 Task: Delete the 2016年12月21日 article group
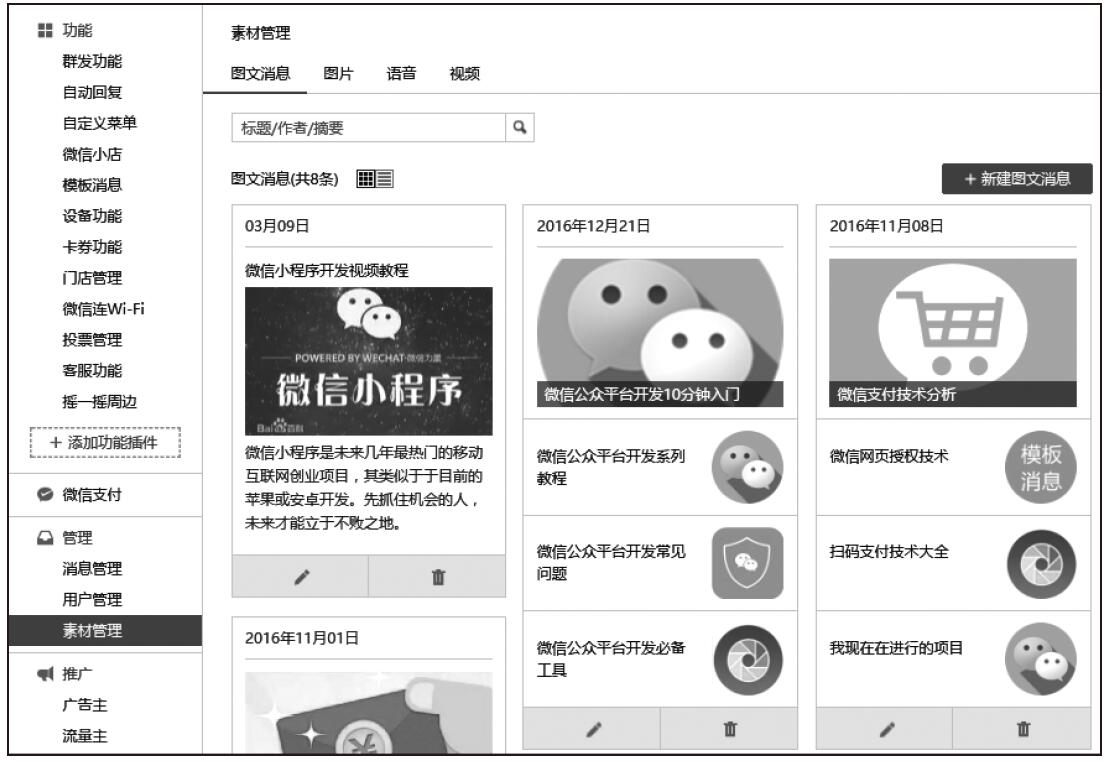[729, 728]
